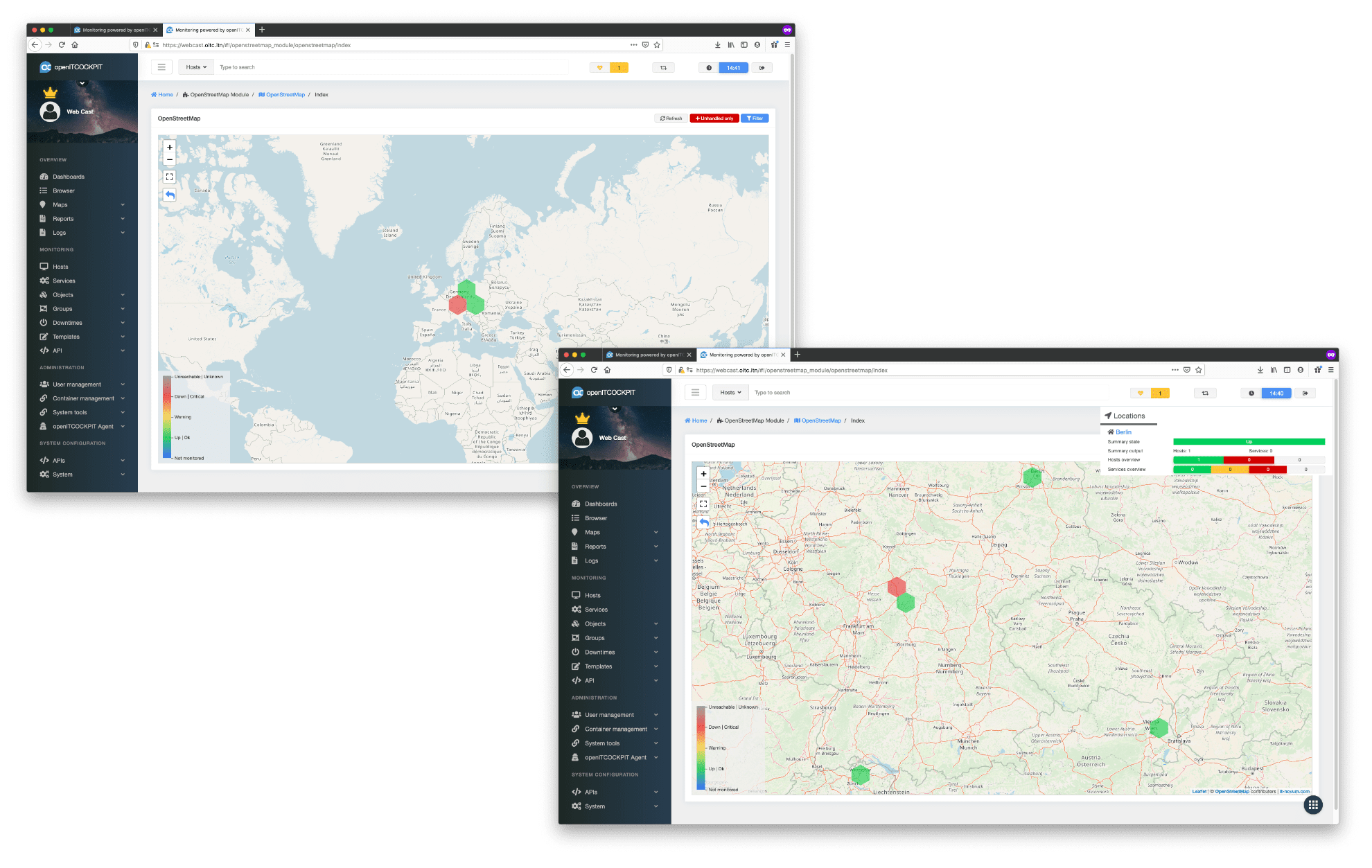This screenshot has width=1372, height=868.
Task: Expand Maps menu in back window sidebar
Action: click(82, 205)
